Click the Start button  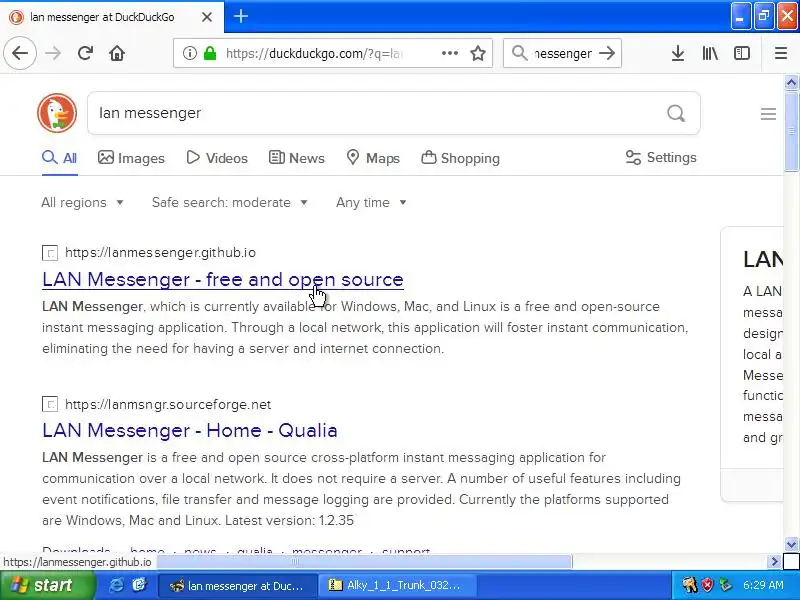point(48,585)
